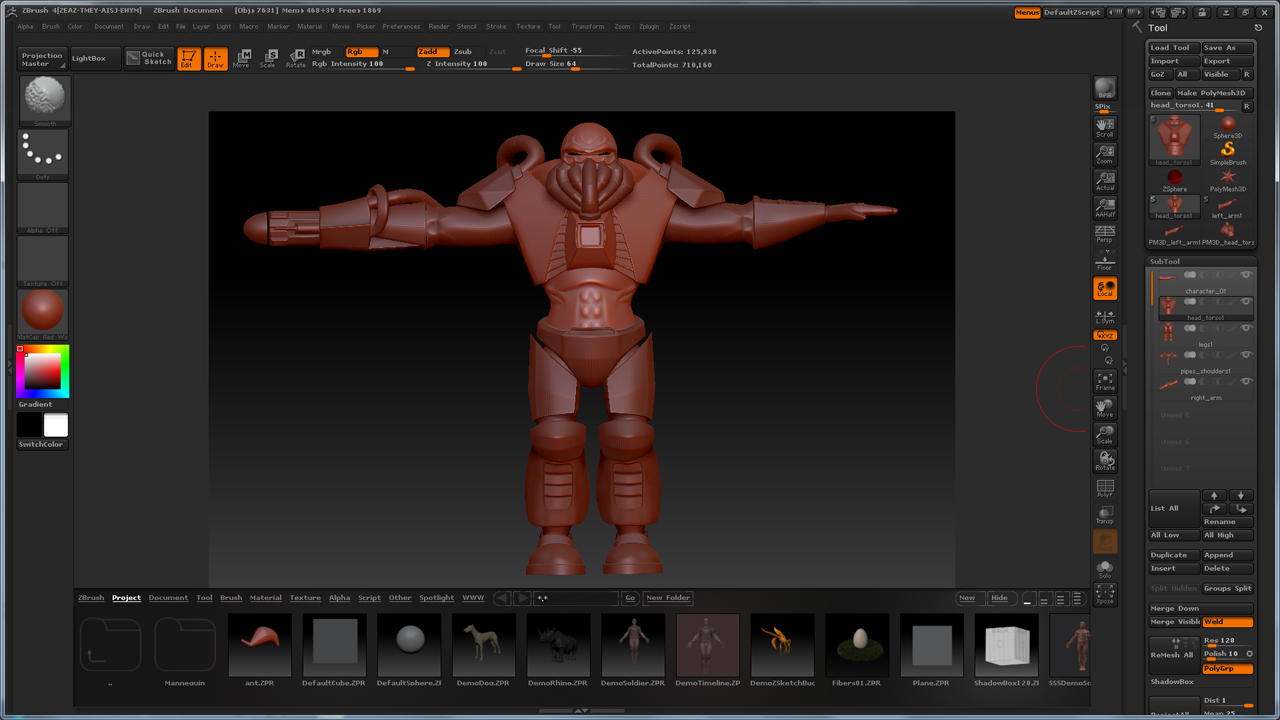Open the Alpha Off selector
The image size is (1280, 720).
point(43,208)
